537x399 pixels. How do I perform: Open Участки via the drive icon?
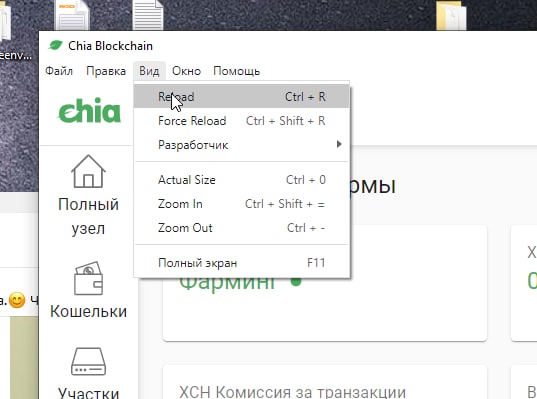click(x=88, y=362)
